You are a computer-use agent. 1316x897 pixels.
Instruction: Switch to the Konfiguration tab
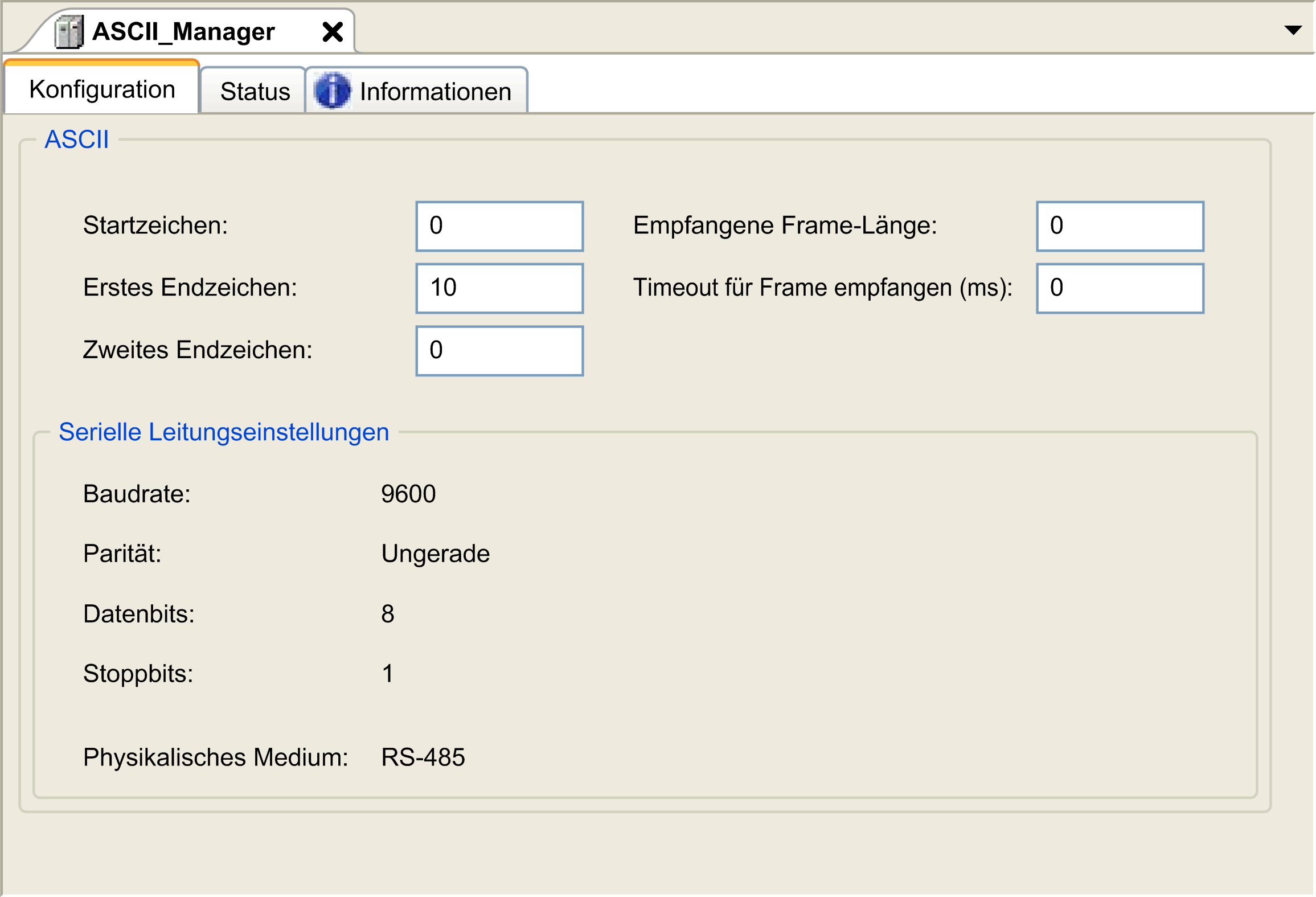pyautogui.click(x=102, y=89)
